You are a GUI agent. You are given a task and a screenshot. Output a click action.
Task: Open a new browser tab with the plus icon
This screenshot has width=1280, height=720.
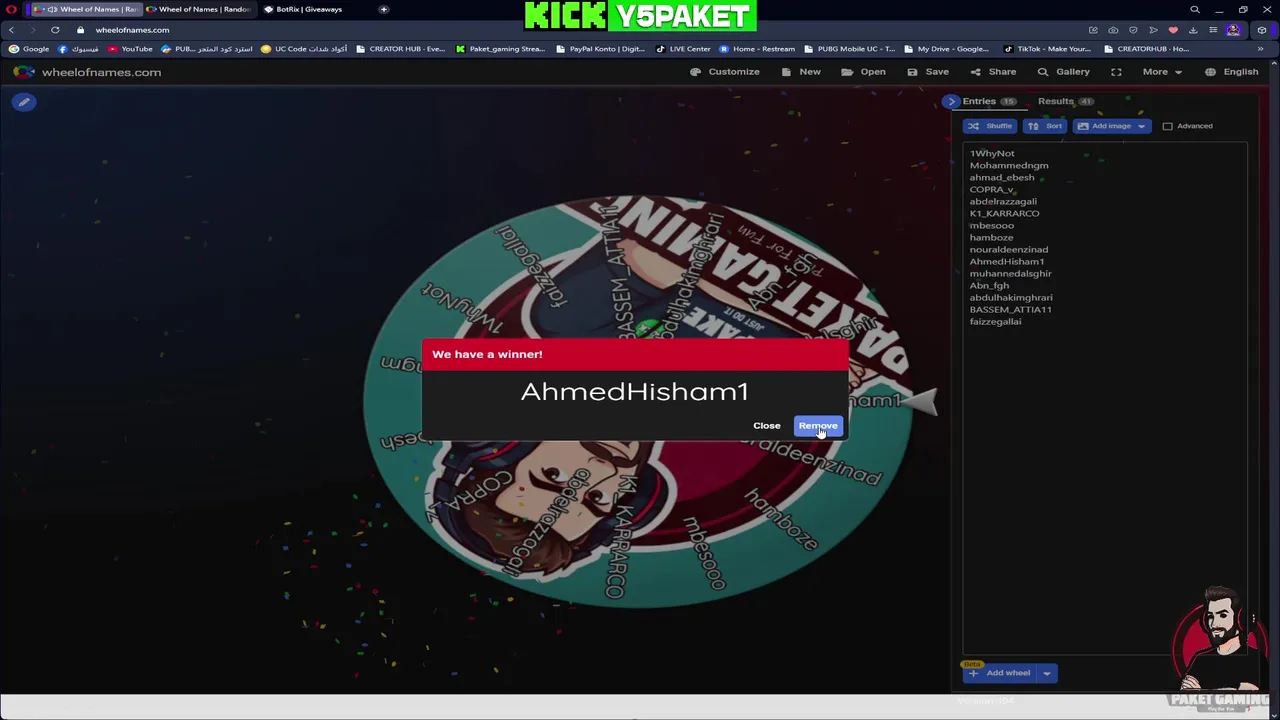[x=384, y=9]
